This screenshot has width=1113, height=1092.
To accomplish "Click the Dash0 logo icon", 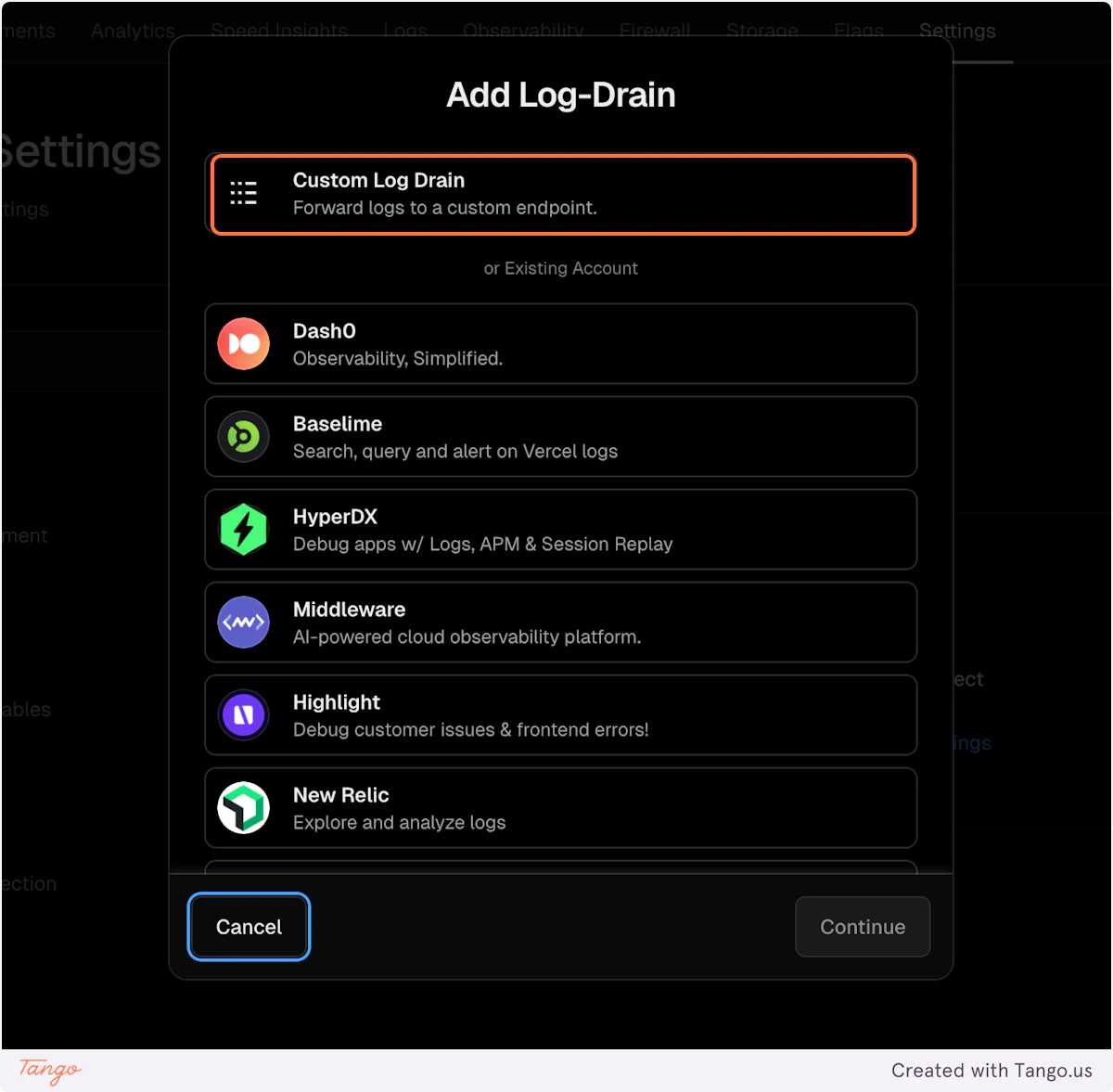I will tap(243, 343).
